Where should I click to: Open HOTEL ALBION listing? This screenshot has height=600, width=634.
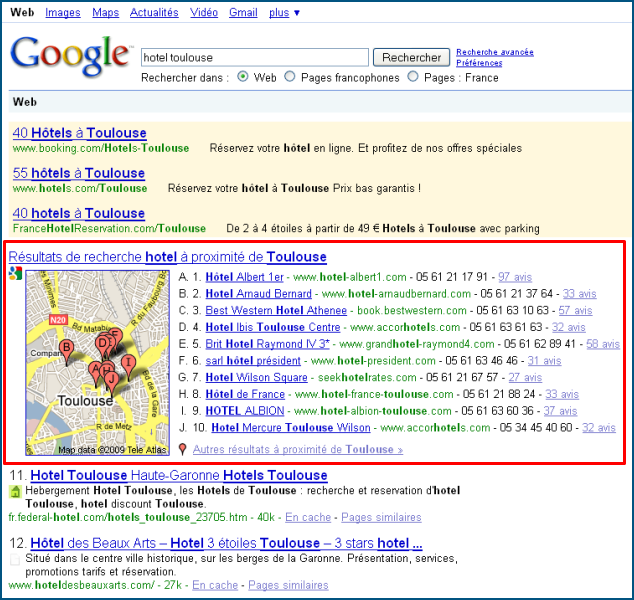pyautogui.click(x=245, y=411)
